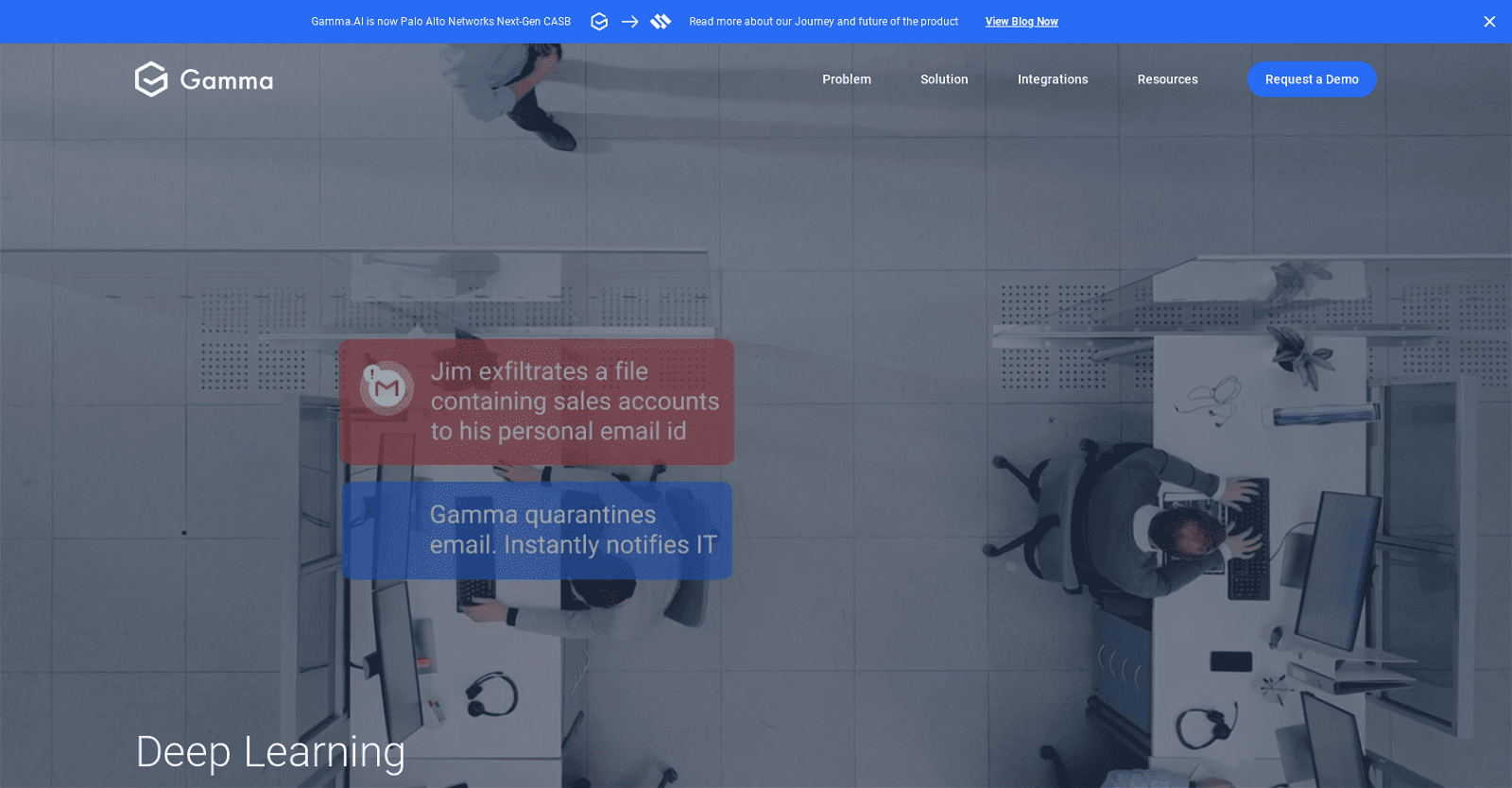The width and height of the screenshot is (1512, 788).
Task: Open the Problem menu item
Action: click(847, 79)
